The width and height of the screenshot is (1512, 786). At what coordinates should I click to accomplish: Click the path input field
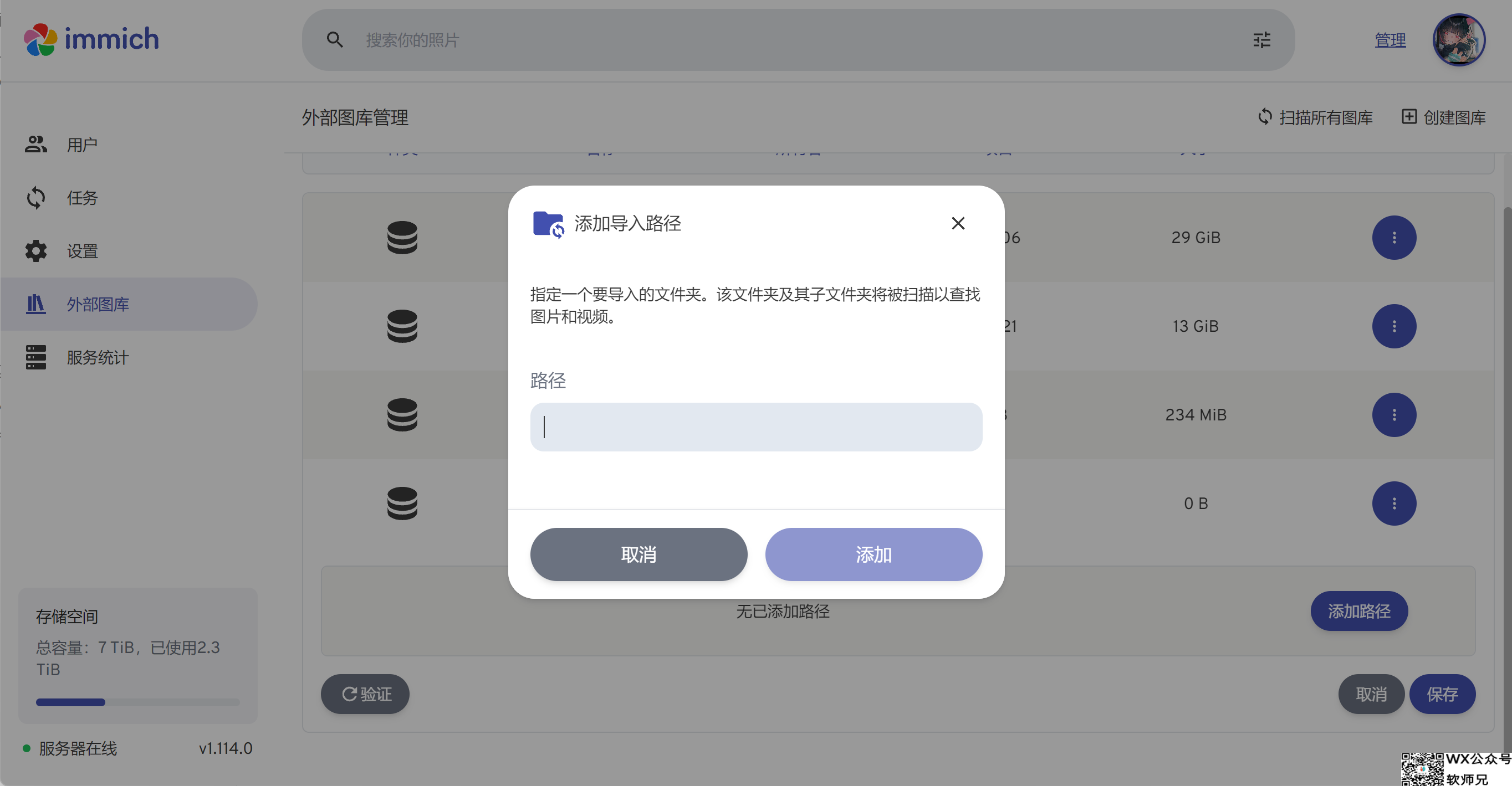pyautogui.click(x=756, y=427)
